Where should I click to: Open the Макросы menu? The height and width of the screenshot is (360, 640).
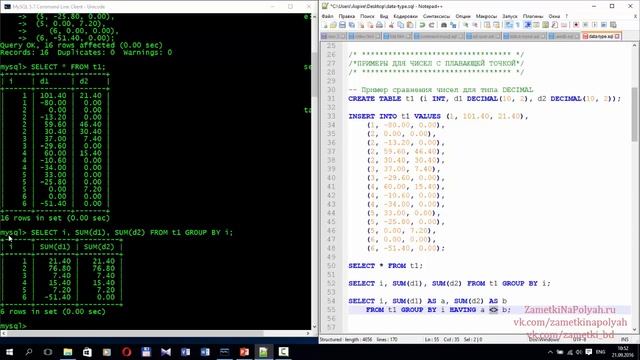pos(486,16)
